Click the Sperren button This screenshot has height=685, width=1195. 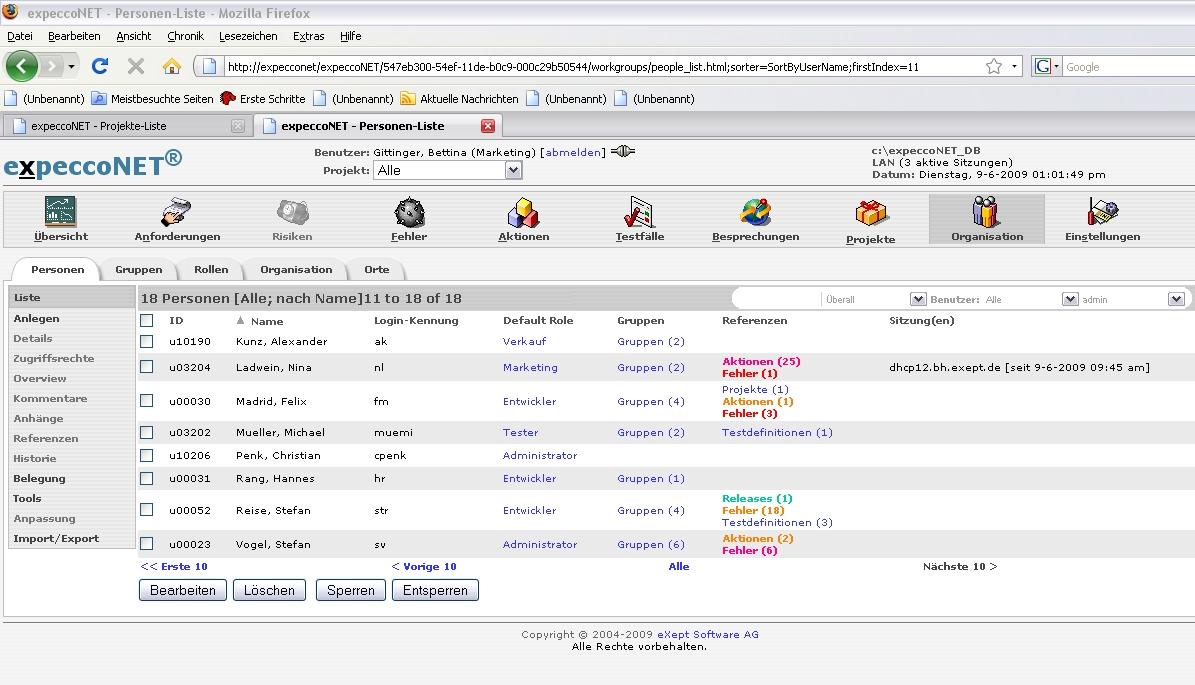tap(351, 590)
